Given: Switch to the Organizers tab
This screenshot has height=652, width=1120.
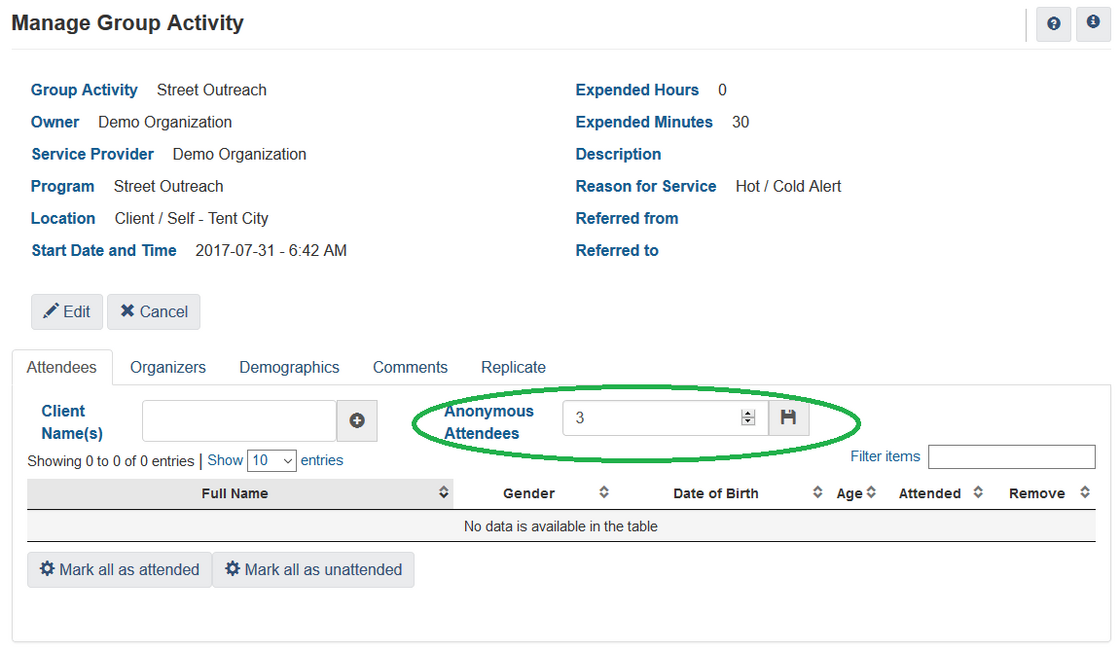Looking at the screenshot, I should coord(168,367).
